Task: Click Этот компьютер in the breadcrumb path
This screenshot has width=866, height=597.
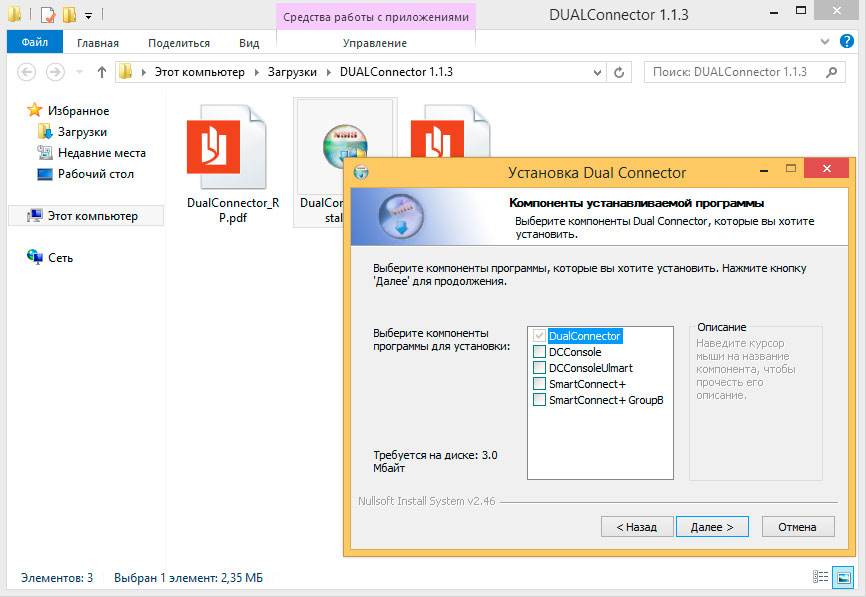Action: click(x=199, y=72)
